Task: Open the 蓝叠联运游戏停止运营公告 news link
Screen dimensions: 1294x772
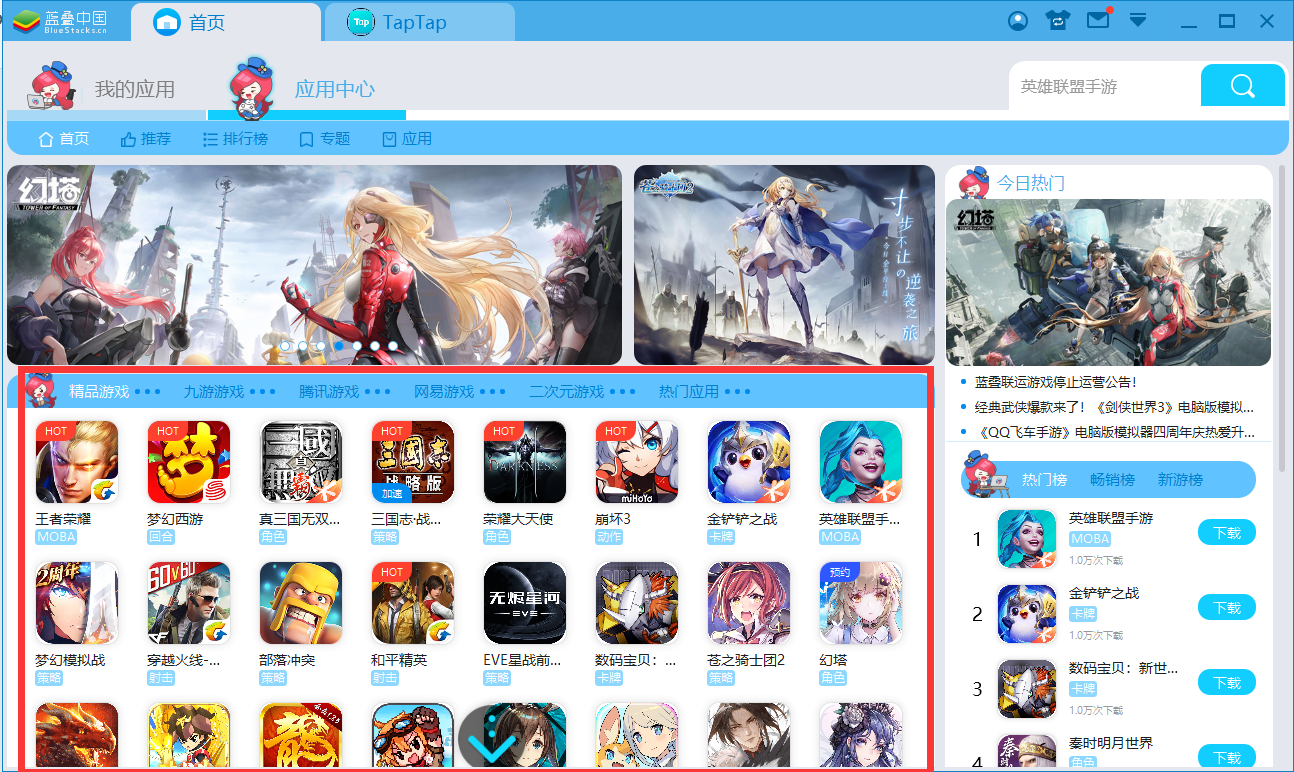Action: click(x=1055, y=382)
